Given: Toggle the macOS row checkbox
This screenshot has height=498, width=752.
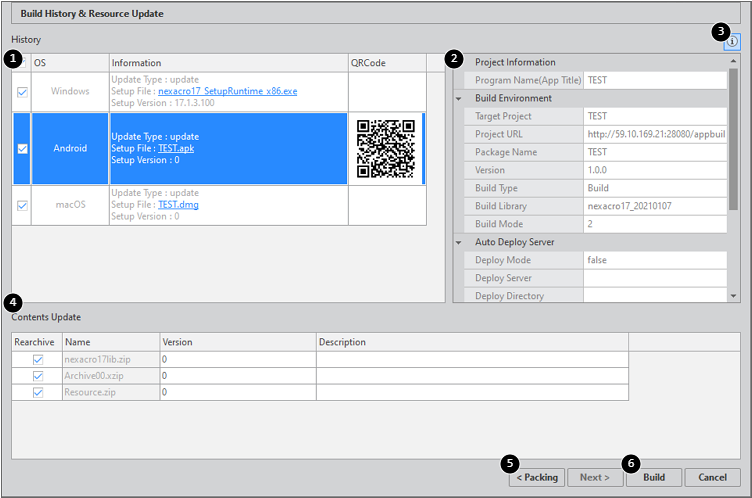Looking at the screenshot, I should point(22,205).
